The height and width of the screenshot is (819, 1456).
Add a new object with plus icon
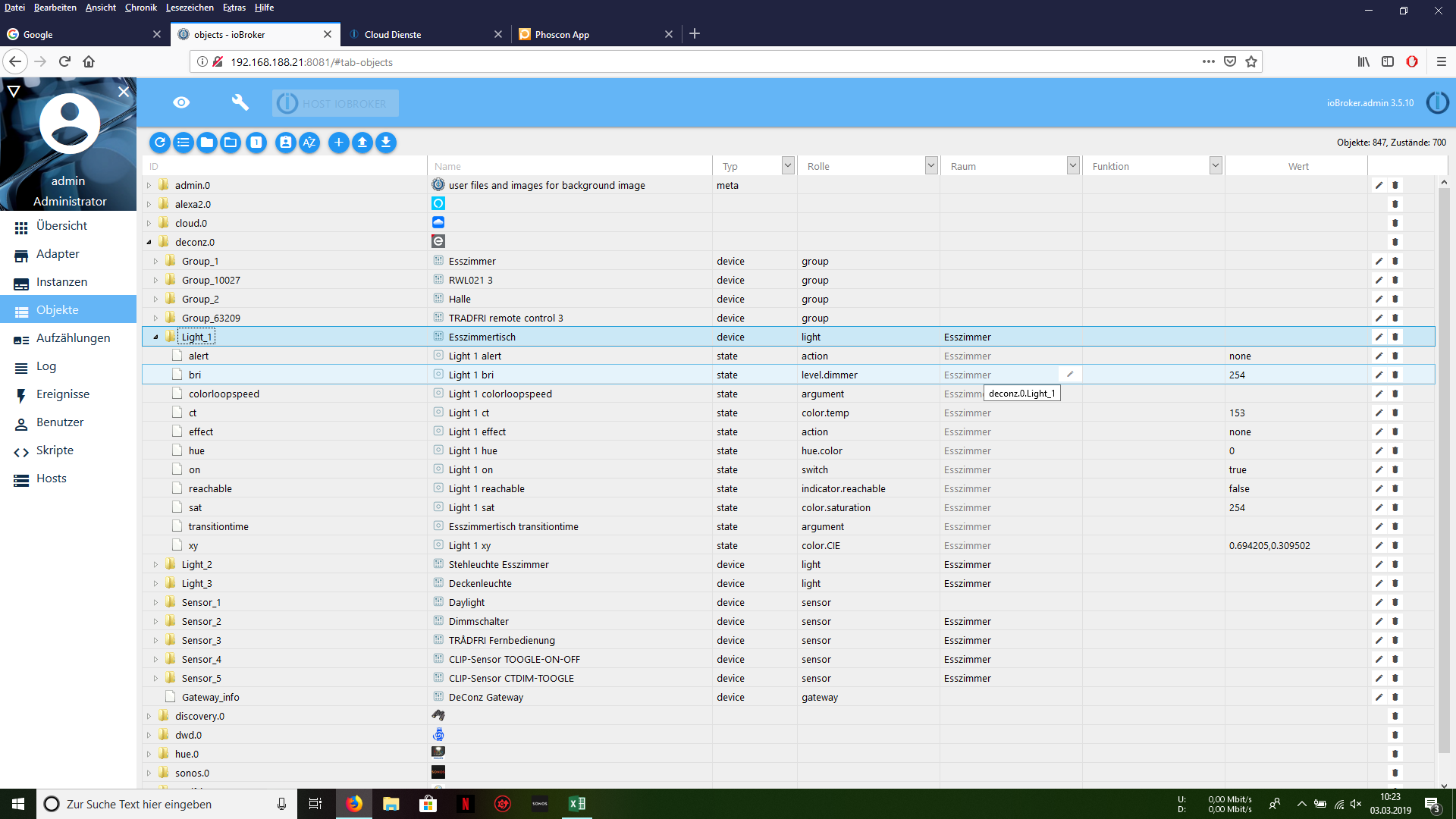[x=339, y=143]
